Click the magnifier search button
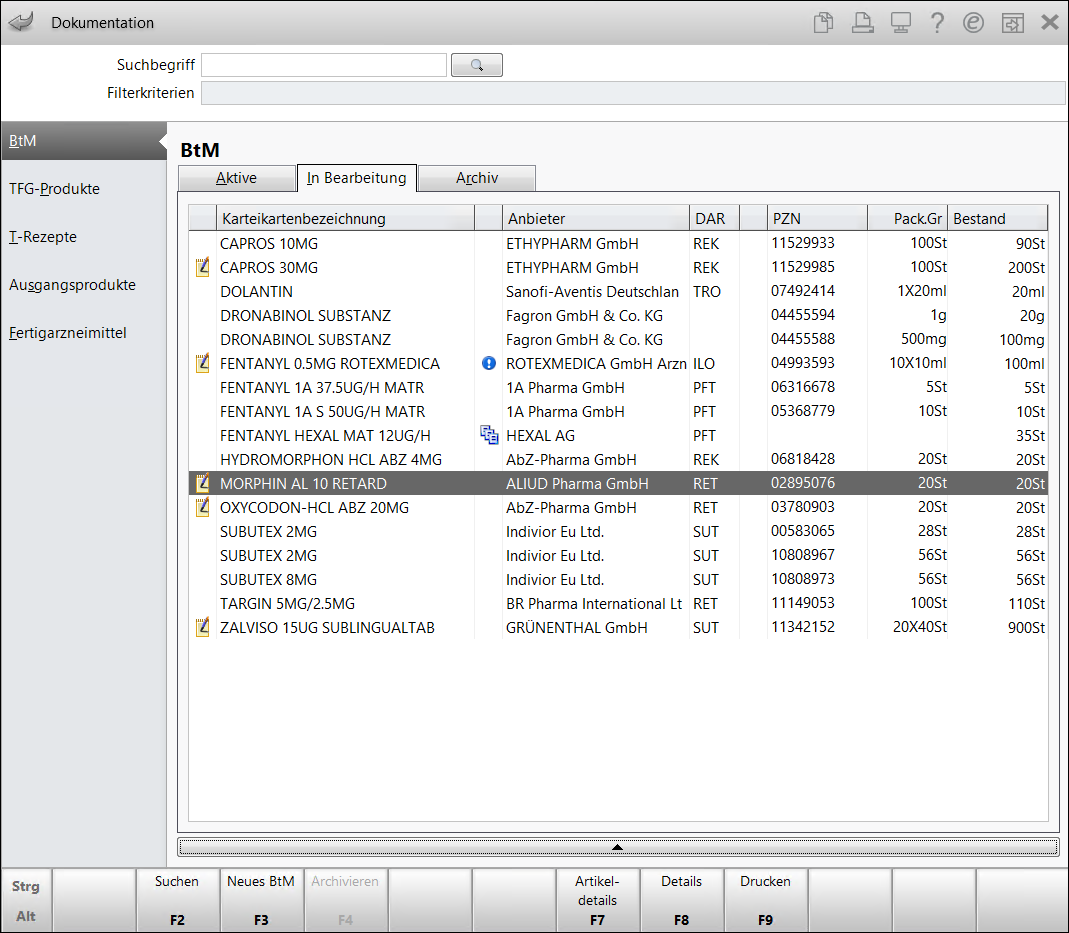The height and width of the screenshot is (933, 1069). [477, 65]
